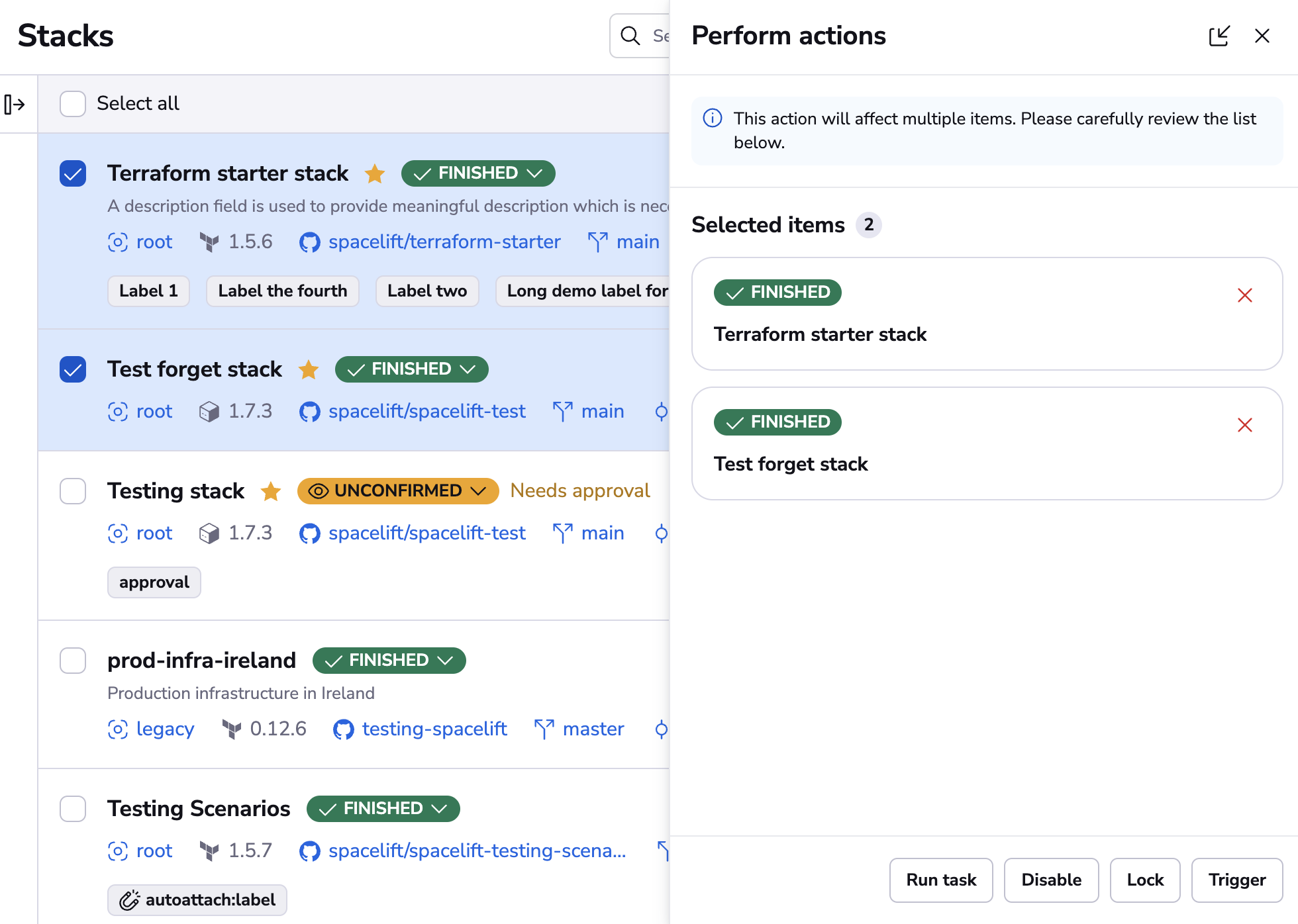This screenshot has height=924, width=1298.
Task: Unstar the Terraform starter stack
Action: click(375, 174)
